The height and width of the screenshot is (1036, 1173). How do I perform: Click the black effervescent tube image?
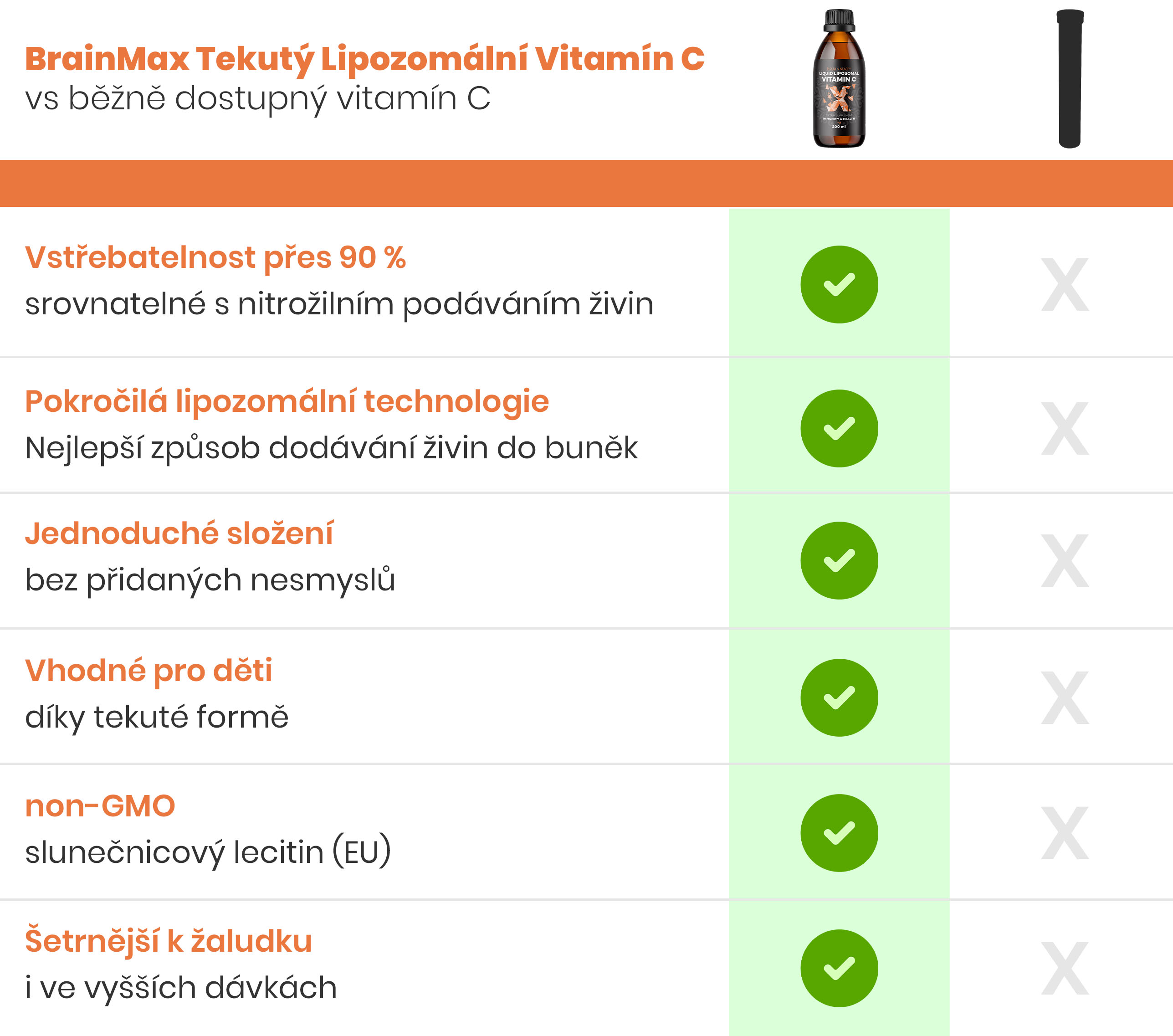[x=1070, y=79]
